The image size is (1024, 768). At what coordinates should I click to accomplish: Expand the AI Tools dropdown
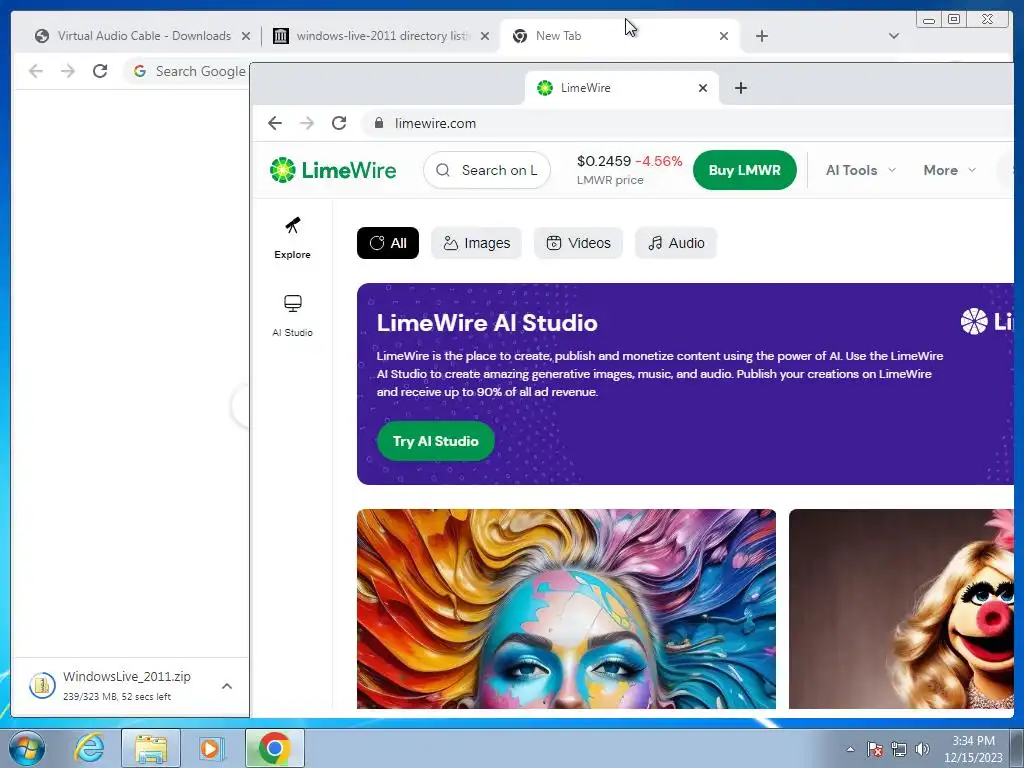(861, 170)
